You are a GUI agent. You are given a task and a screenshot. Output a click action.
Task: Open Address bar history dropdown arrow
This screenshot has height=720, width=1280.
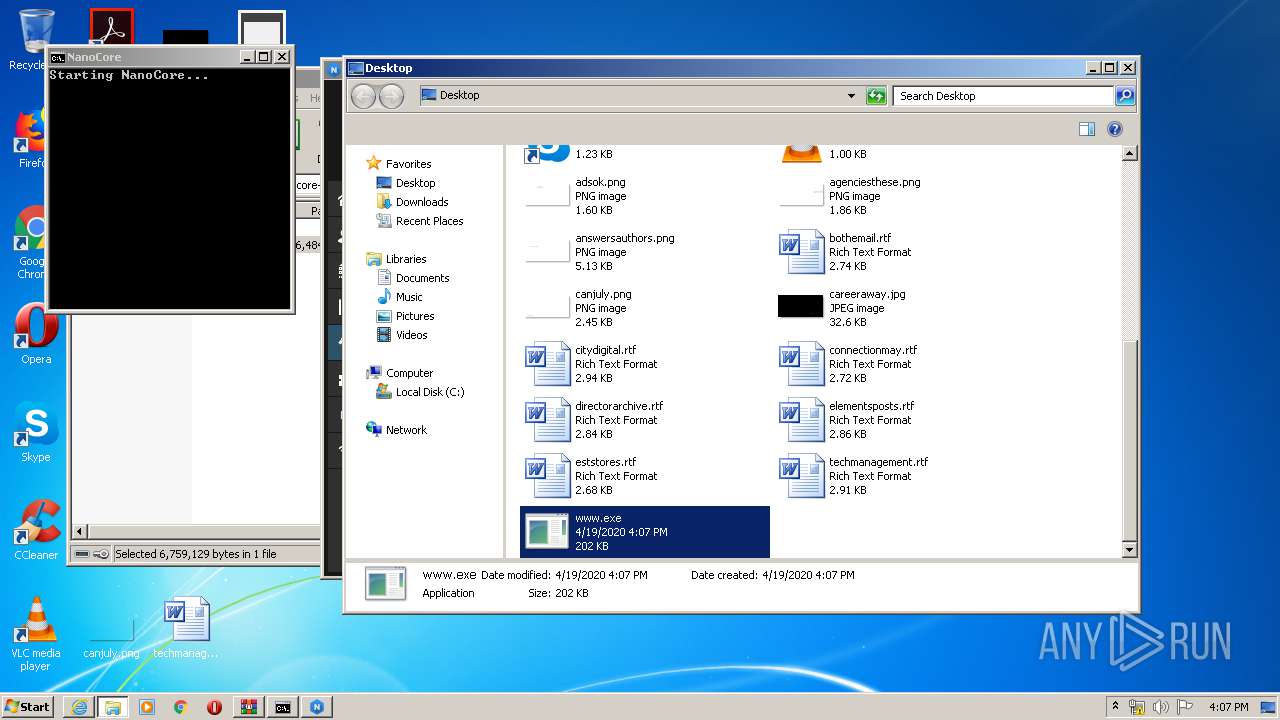pos(851,96)
